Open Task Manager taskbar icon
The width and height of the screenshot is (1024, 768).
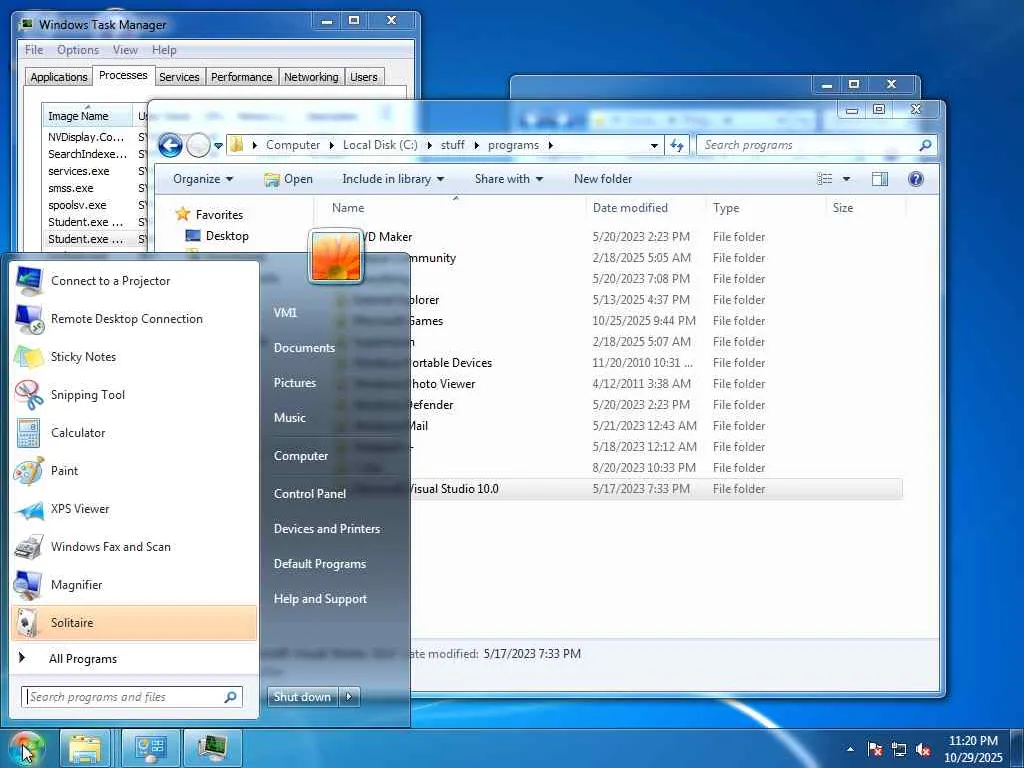click(212, 748)
